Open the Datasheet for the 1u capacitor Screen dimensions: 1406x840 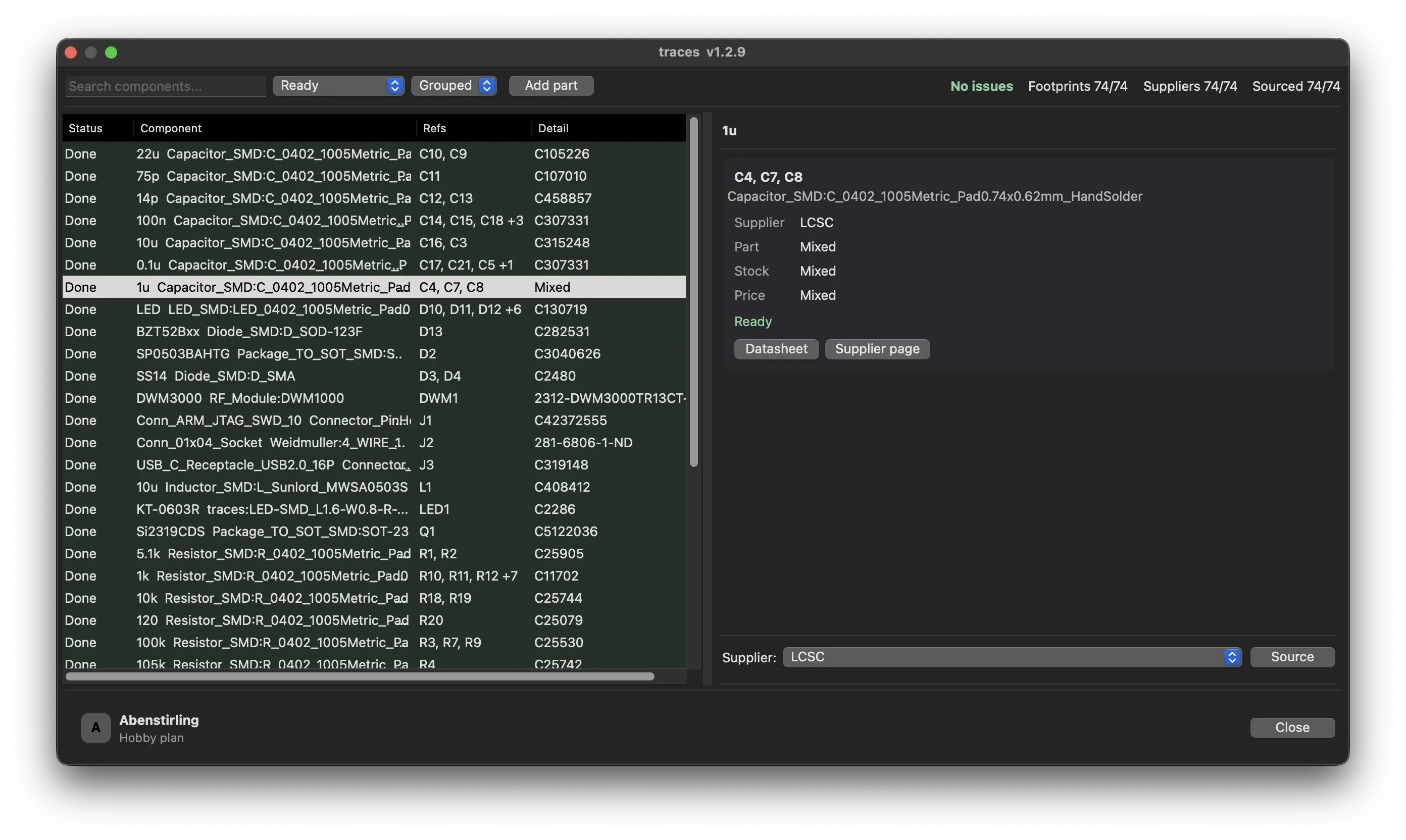coord(776,349)
